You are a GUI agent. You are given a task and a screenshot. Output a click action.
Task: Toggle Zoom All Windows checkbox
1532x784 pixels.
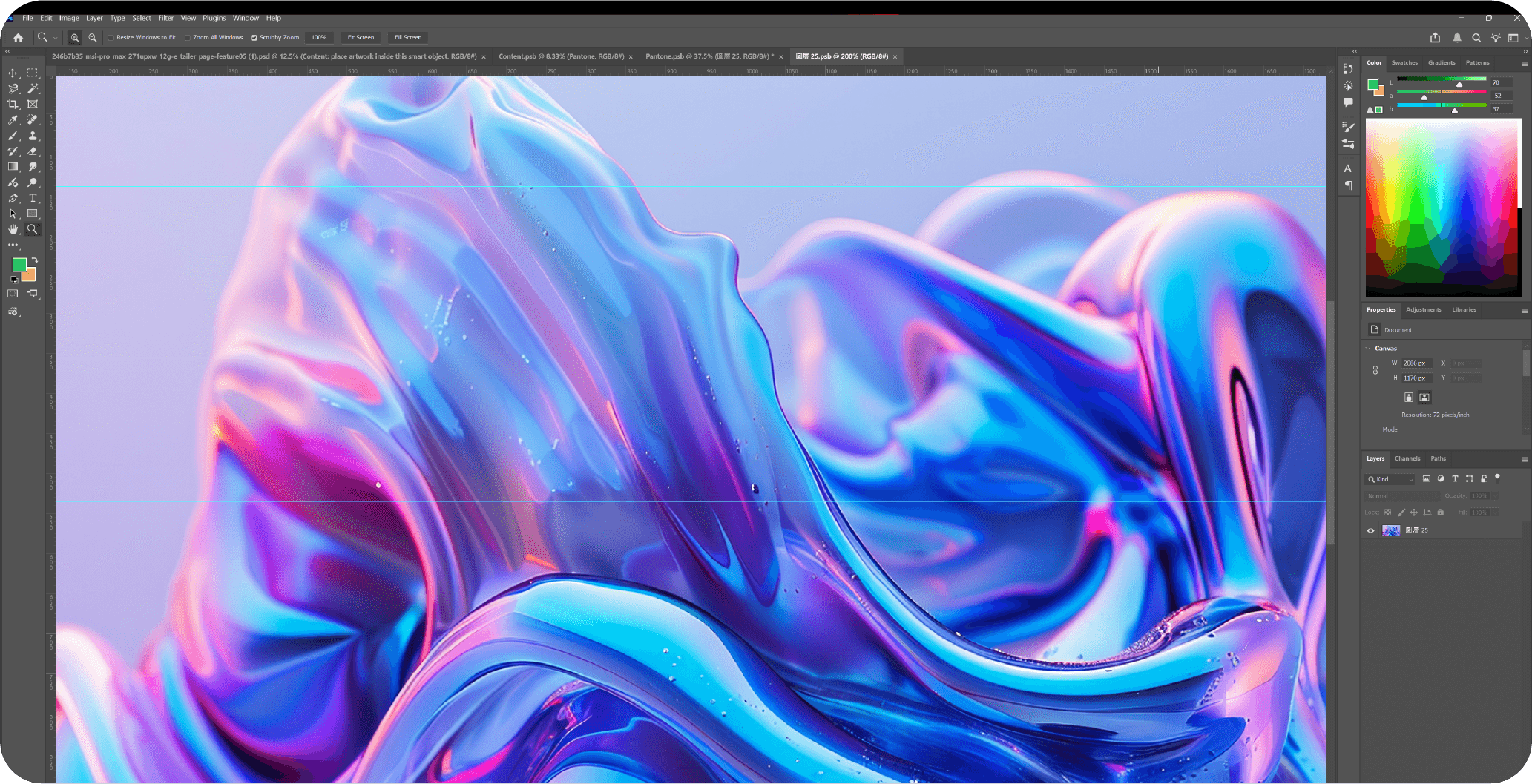(x=188, y=37)
